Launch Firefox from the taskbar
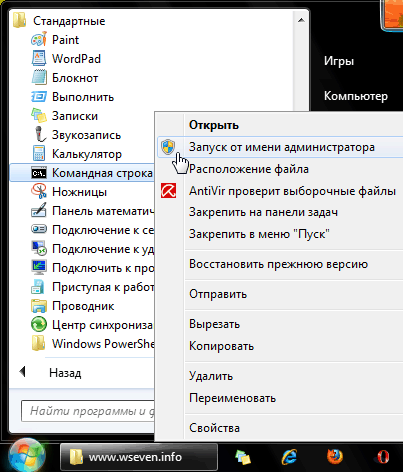Image resolution: width=403 pixels, height=472 pixels. (335, 457)
